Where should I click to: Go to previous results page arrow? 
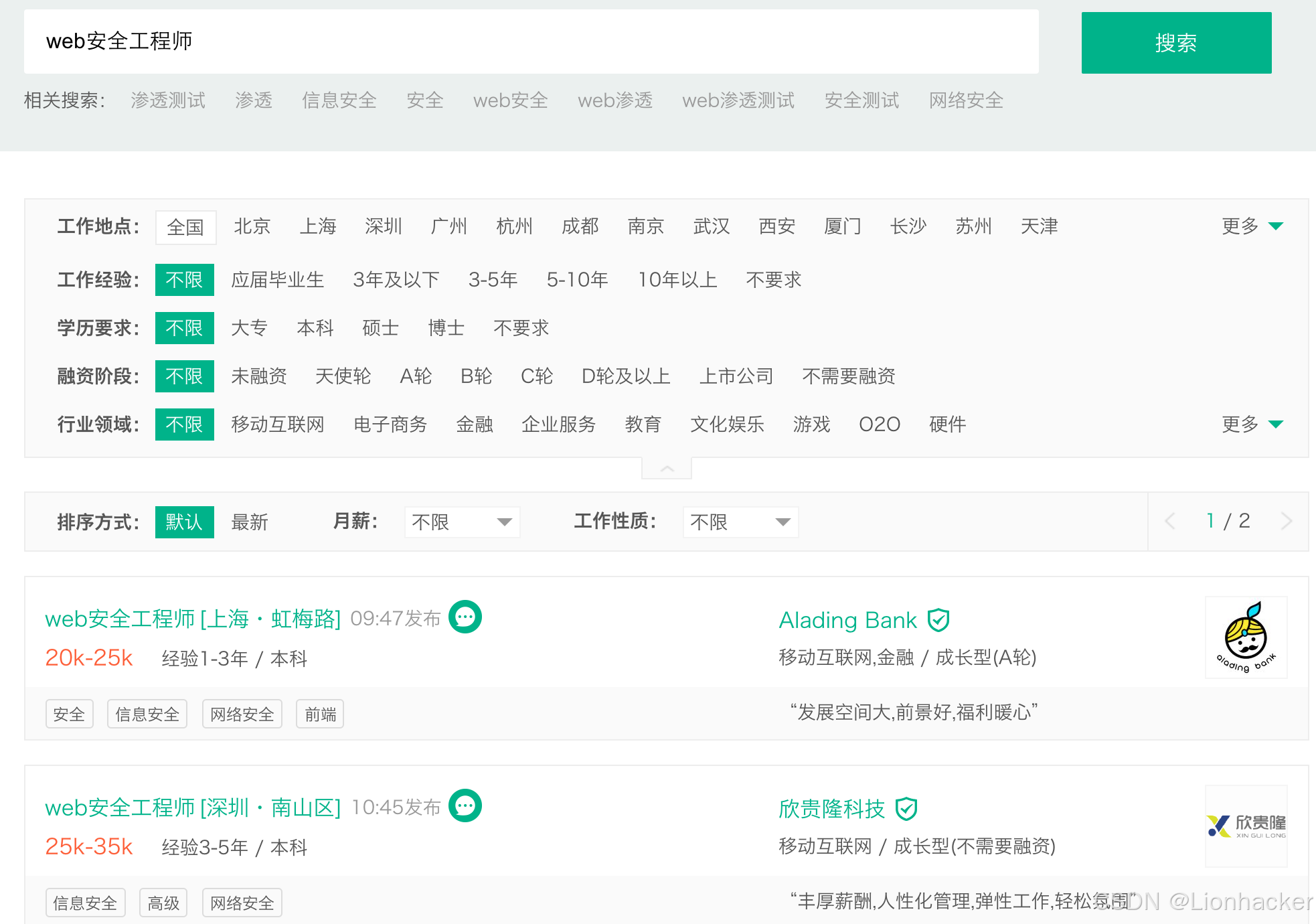pyautogui.click(x=1170, y=521)
